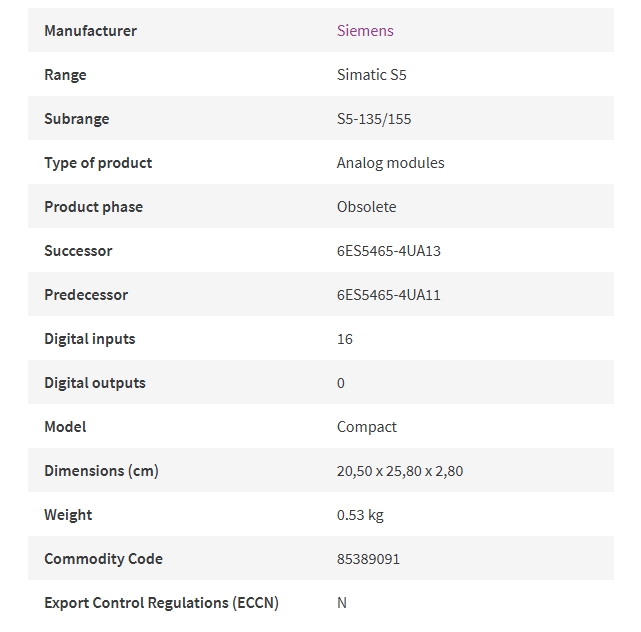Click the commodity code 85389091
The width and height of the screenshot is (641, 632).
(368, 559)
